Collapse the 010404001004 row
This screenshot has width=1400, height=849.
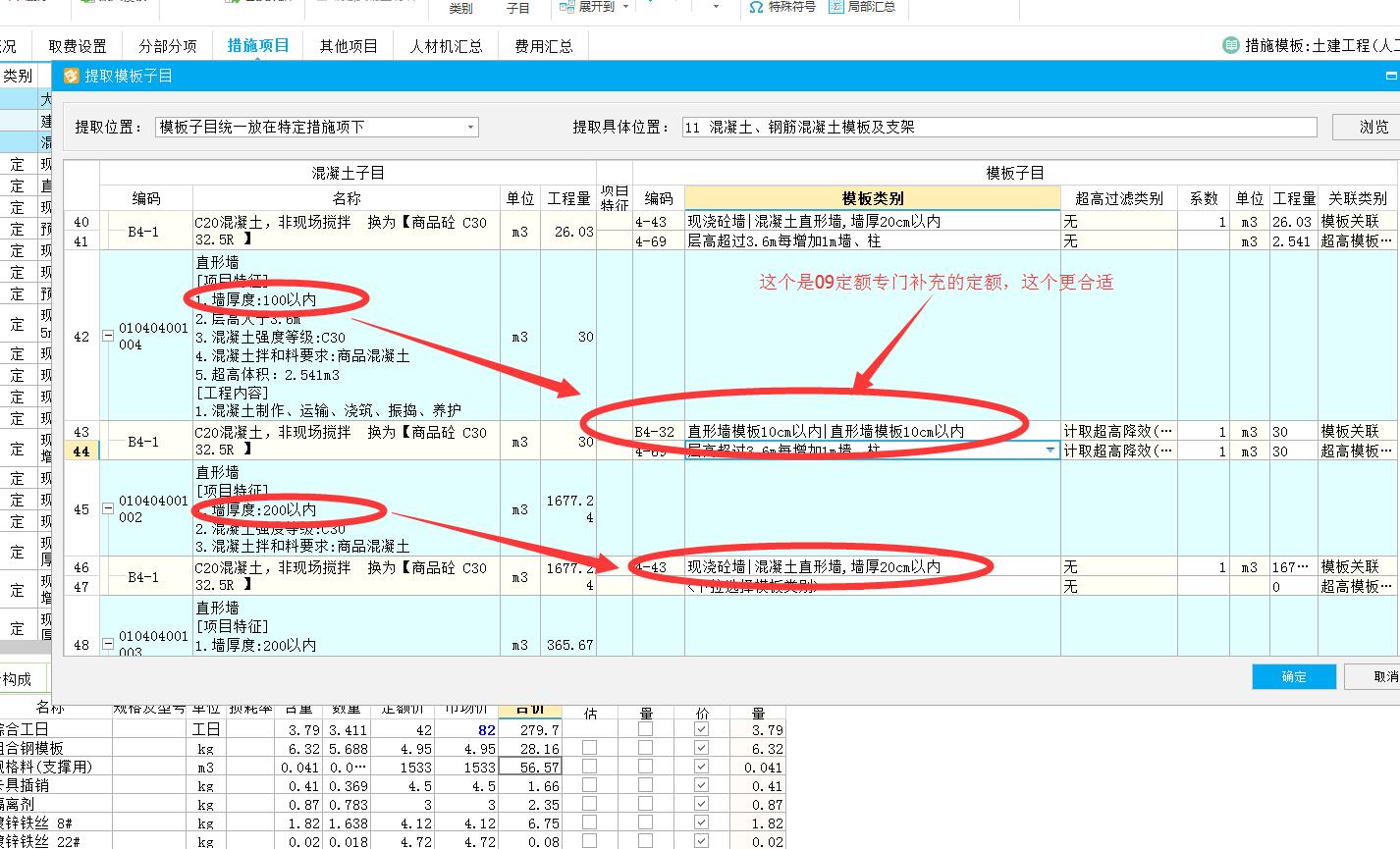[107, 336]
